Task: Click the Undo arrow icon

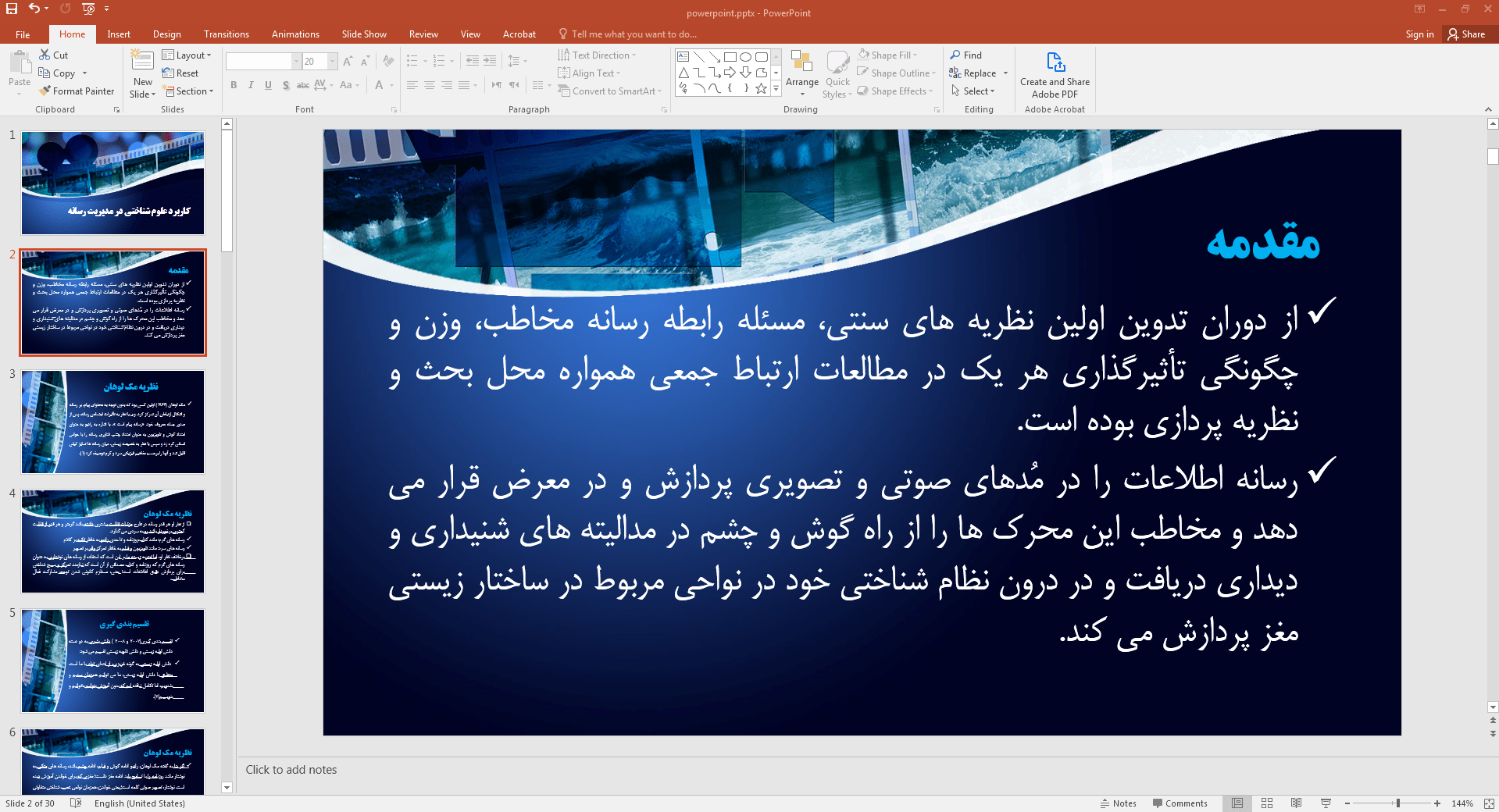Action: tap(34, 9)
